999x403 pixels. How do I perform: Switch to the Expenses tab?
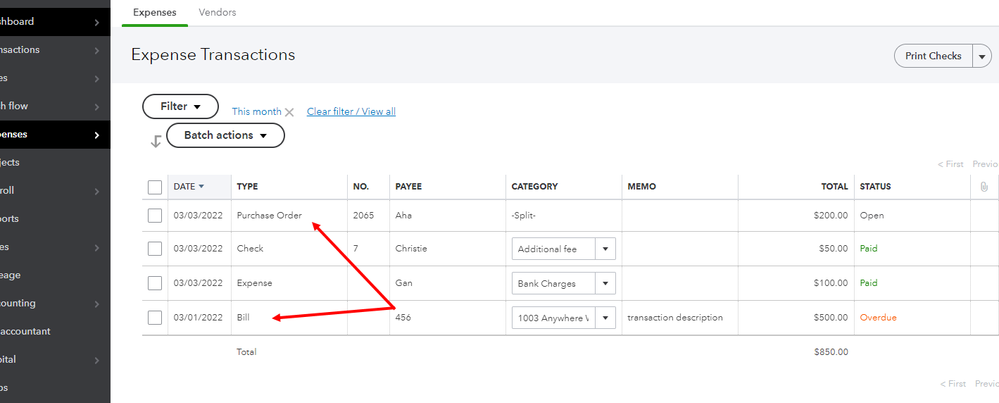pos(155,12)
